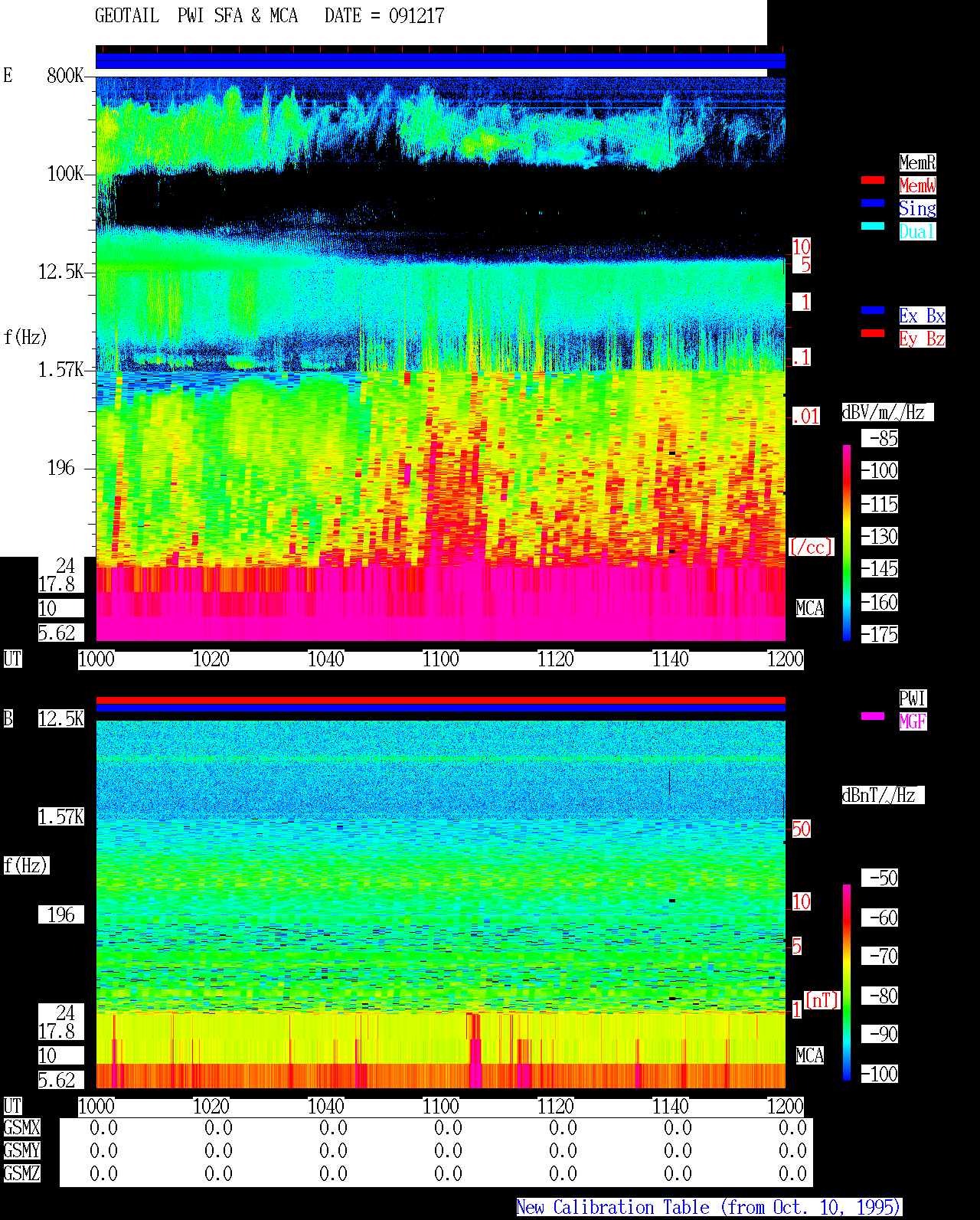Screen dimensions: 980x1220
Task: Click the [nT] axis label on B panel
Action: [x=822, y=1000]
